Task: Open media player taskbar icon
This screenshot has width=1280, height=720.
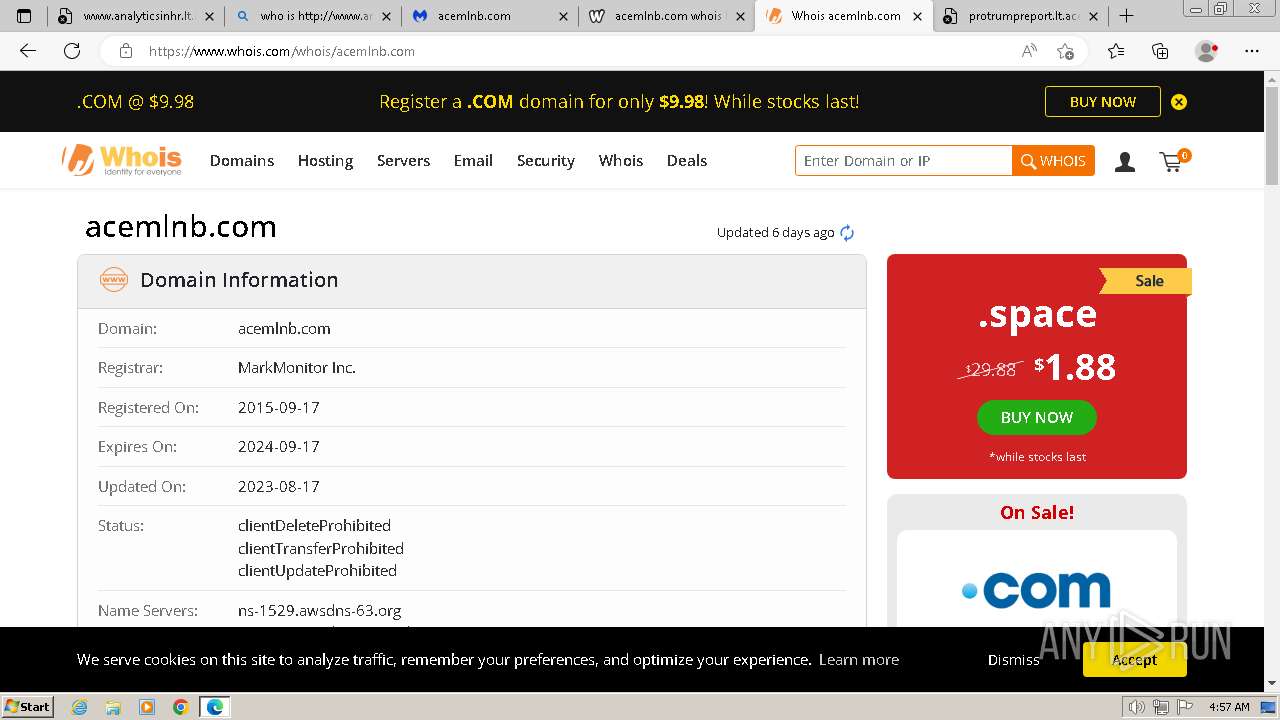Action: pos(147,707)
